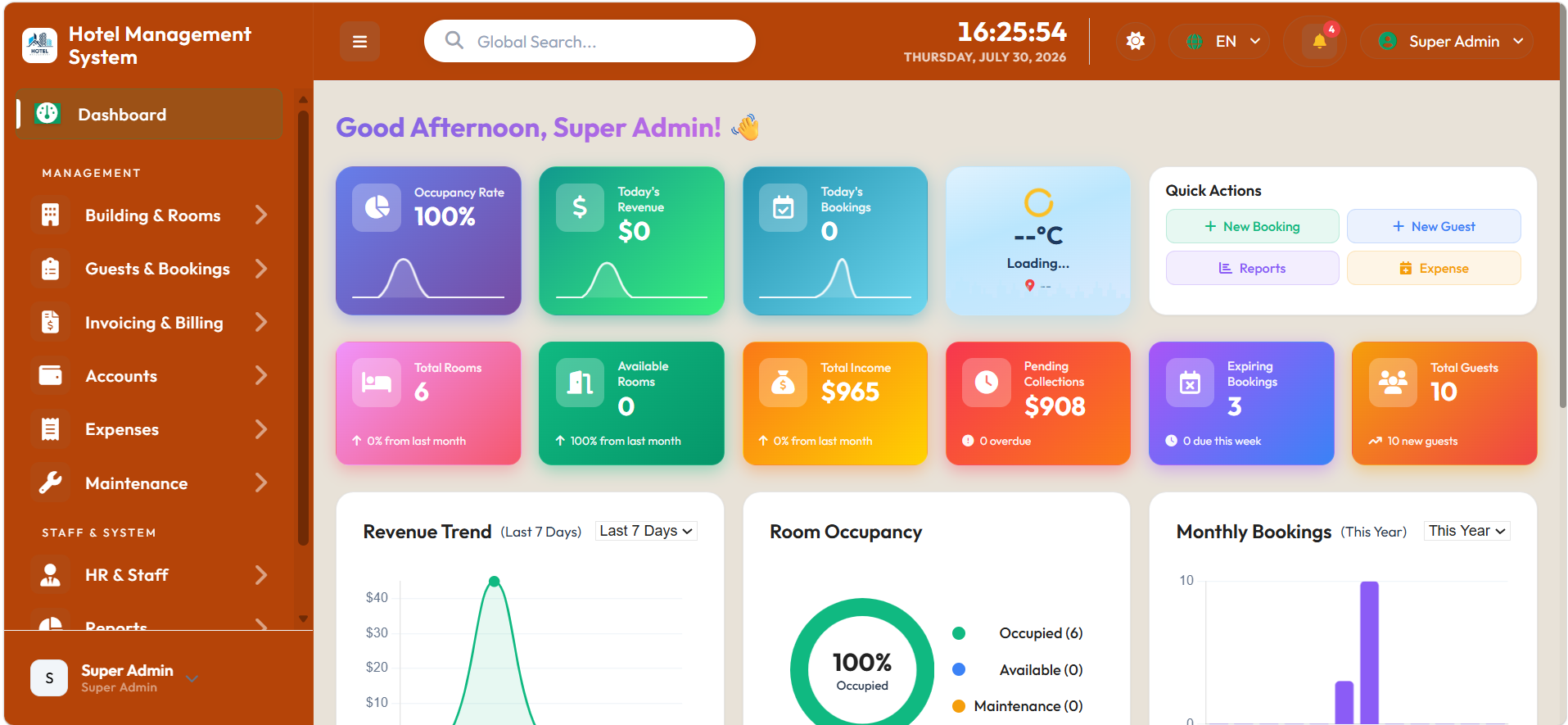
Task: Click the Expiring Bookings calendar-x icon
Action: [1190, 383]
